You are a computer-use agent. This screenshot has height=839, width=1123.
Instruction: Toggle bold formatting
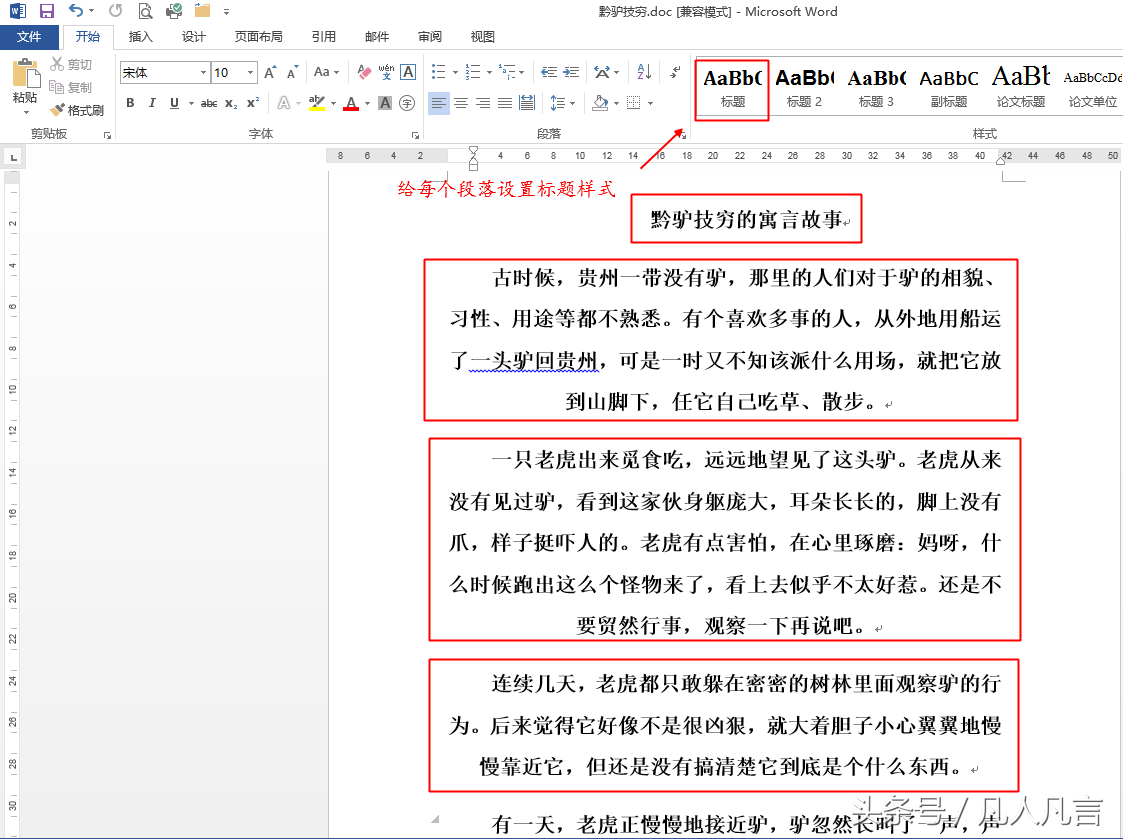[130, 103]
